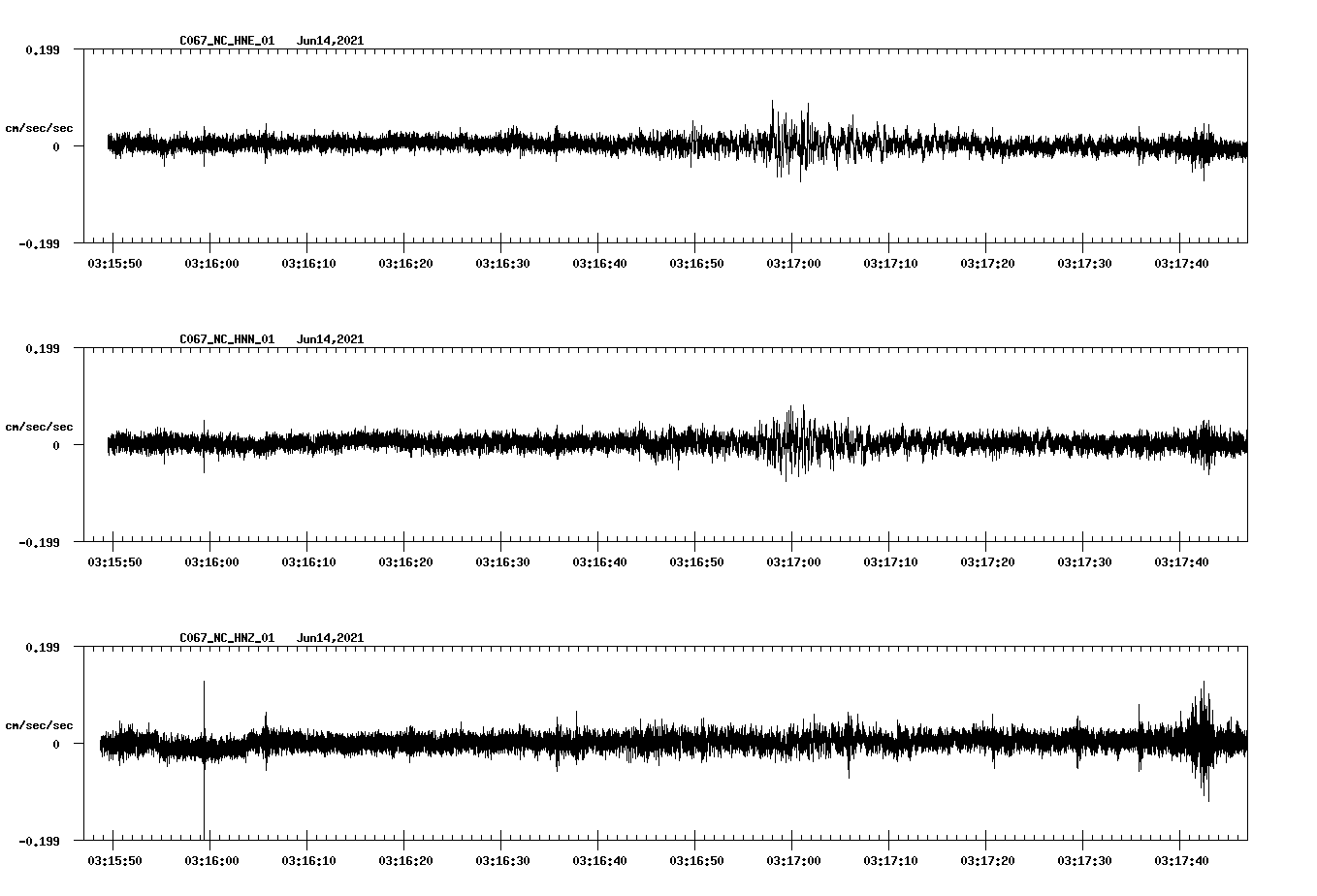Image resolution: width=1317 pixels, height=896 pixels.
Task: Select the cm/sec/sec unit label on HNN plot
Action: pyautogui.click(x=39, y=427)
